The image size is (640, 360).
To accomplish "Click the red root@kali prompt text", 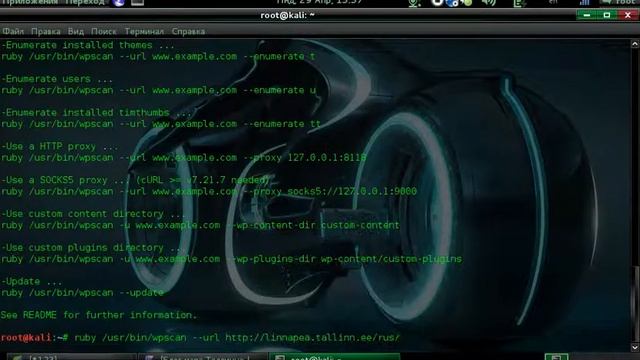I will [26, 338].
